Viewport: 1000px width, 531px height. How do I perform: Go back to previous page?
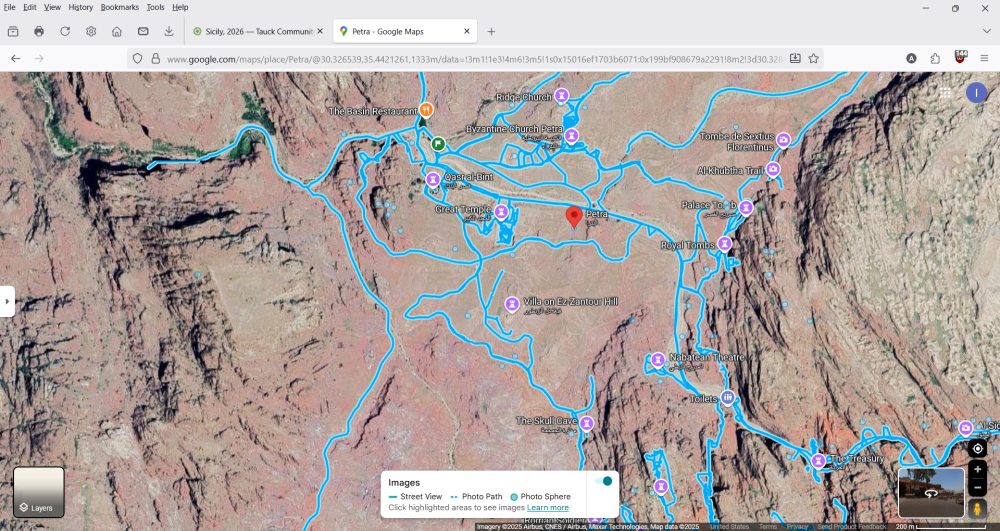(16, 59)
